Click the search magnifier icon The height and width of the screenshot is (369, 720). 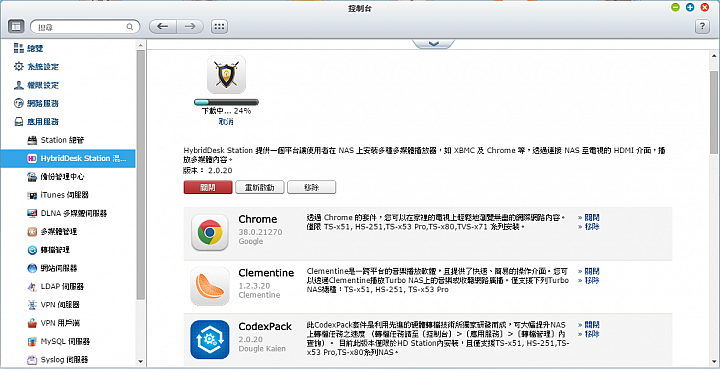pos(130,27)
